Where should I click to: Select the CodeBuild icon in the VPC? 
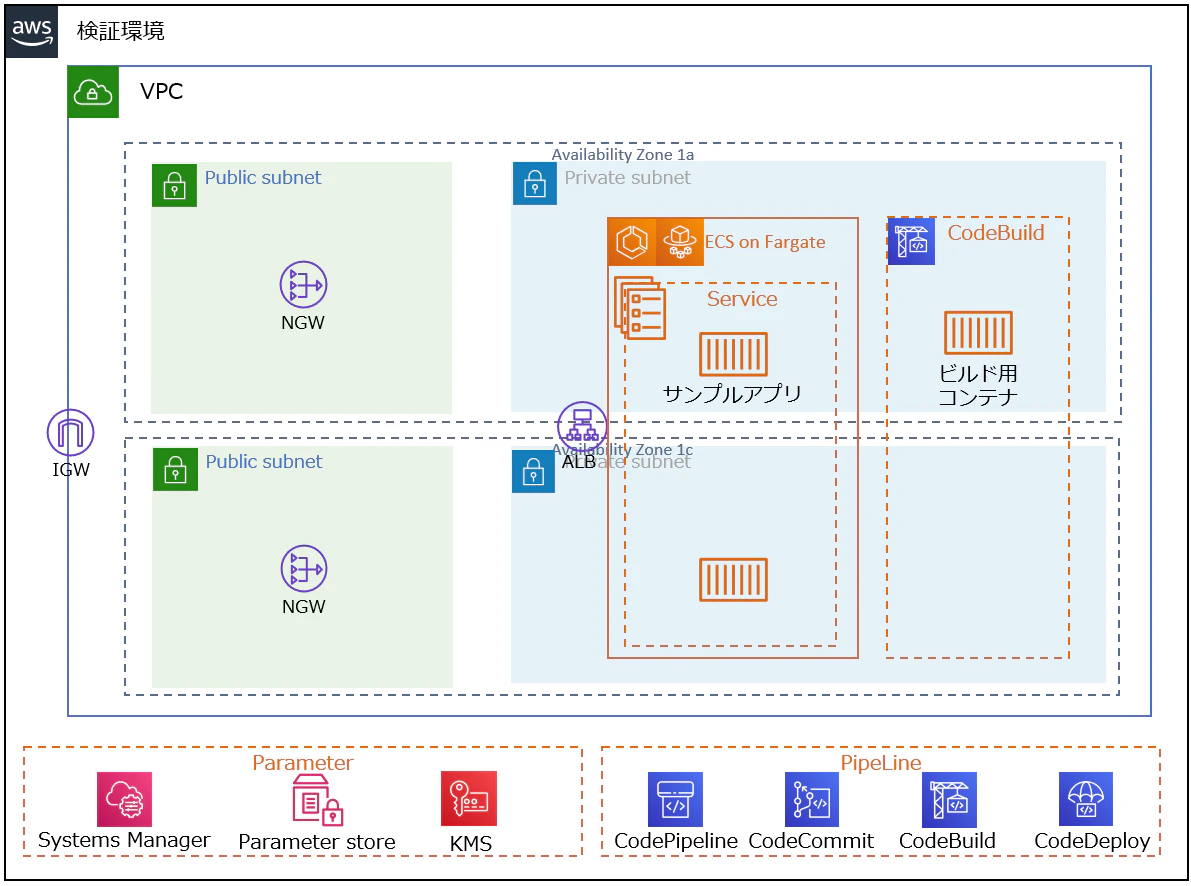pos(911,242)
